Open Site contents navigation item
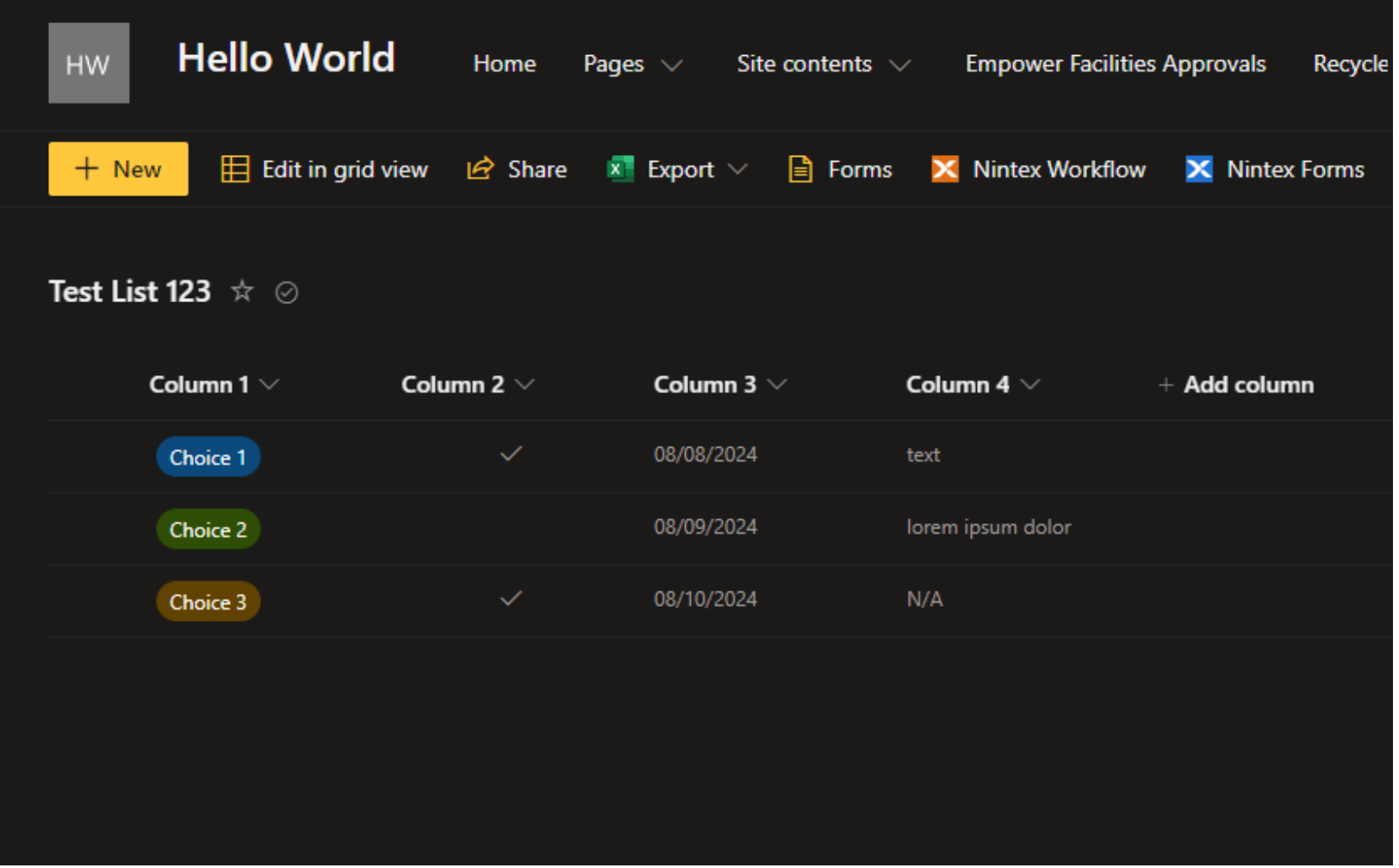 805,64
